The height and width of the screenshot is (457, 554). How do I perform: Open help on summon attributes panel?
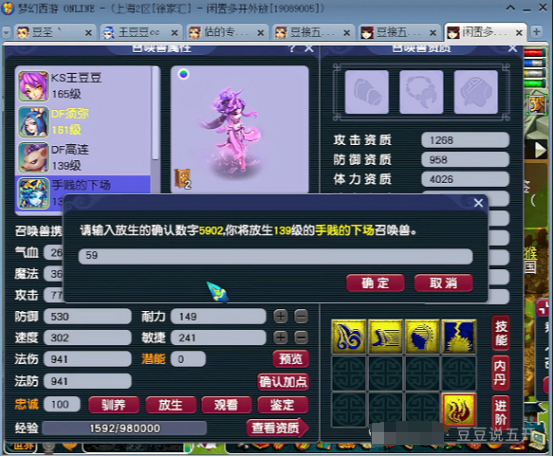[292, 48]
